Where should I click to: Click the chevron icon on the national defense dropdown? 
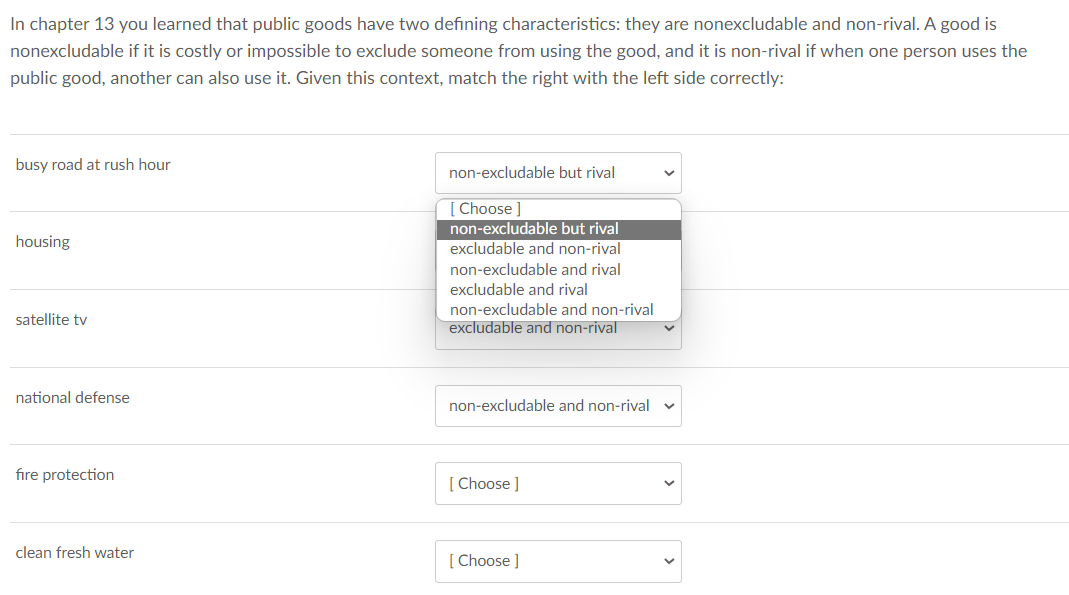pos(668,405)
